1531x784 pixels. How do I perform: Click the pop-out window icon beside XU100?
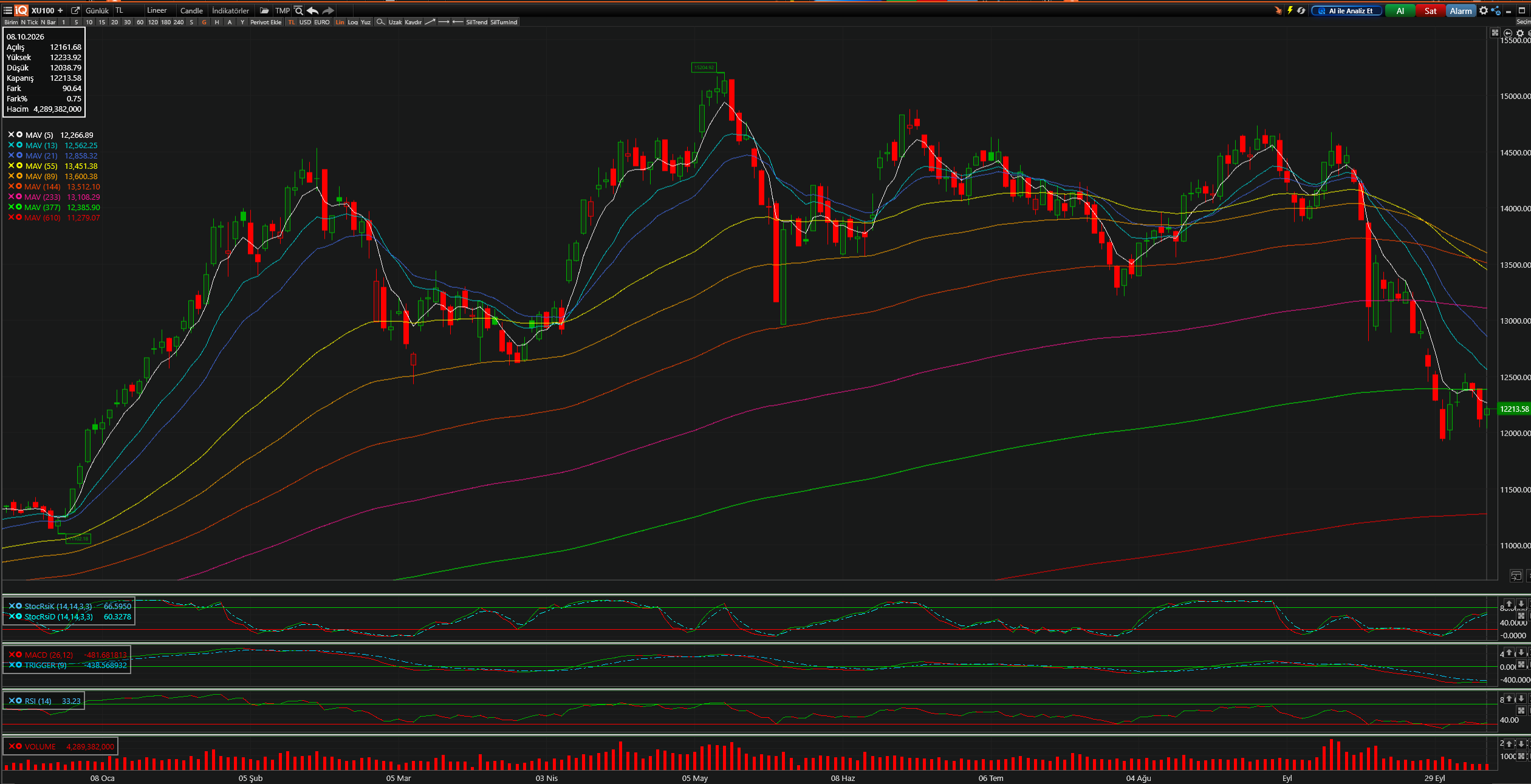[x=75, y=10]
